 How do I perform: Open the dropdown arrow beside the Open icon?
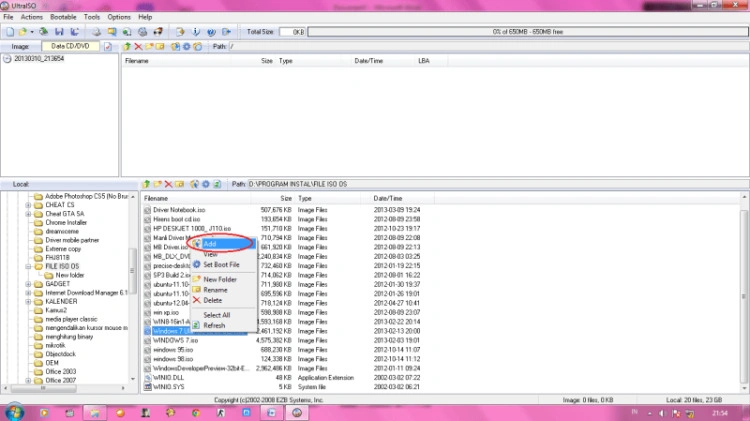[x=32, y=32]
